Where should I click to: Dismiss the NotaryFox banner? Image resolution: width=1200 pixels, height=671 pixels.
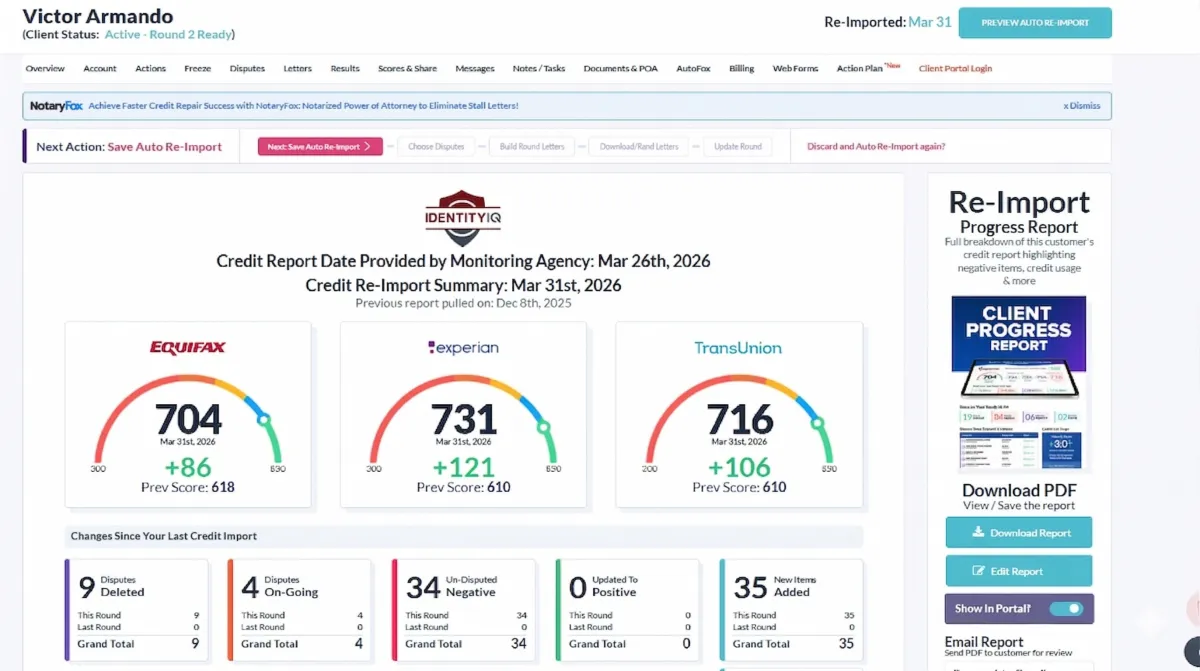[1082, 105]
